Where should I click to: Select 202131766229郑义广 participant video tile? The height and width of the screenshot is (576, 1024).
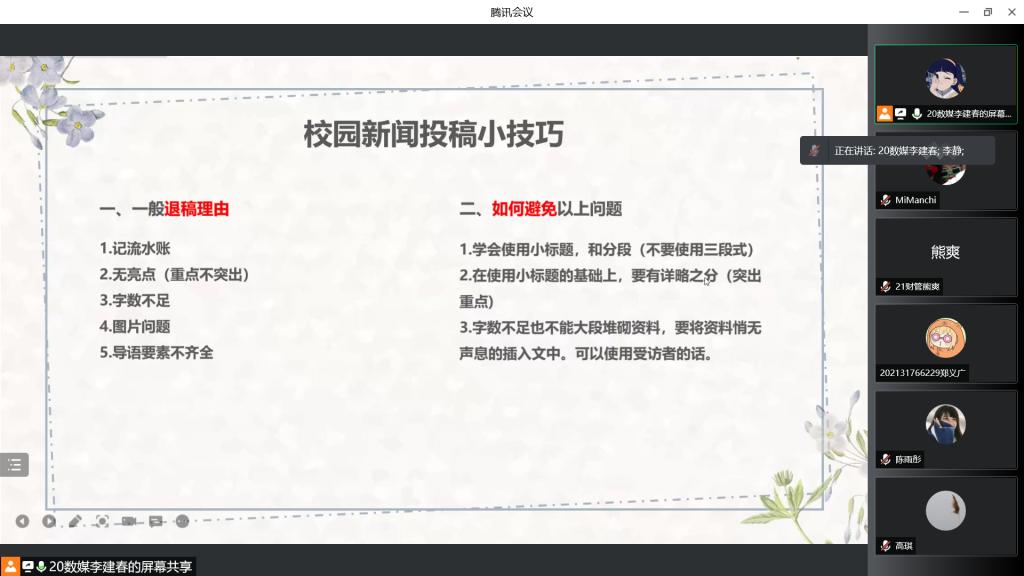click(x=945, y=338)
